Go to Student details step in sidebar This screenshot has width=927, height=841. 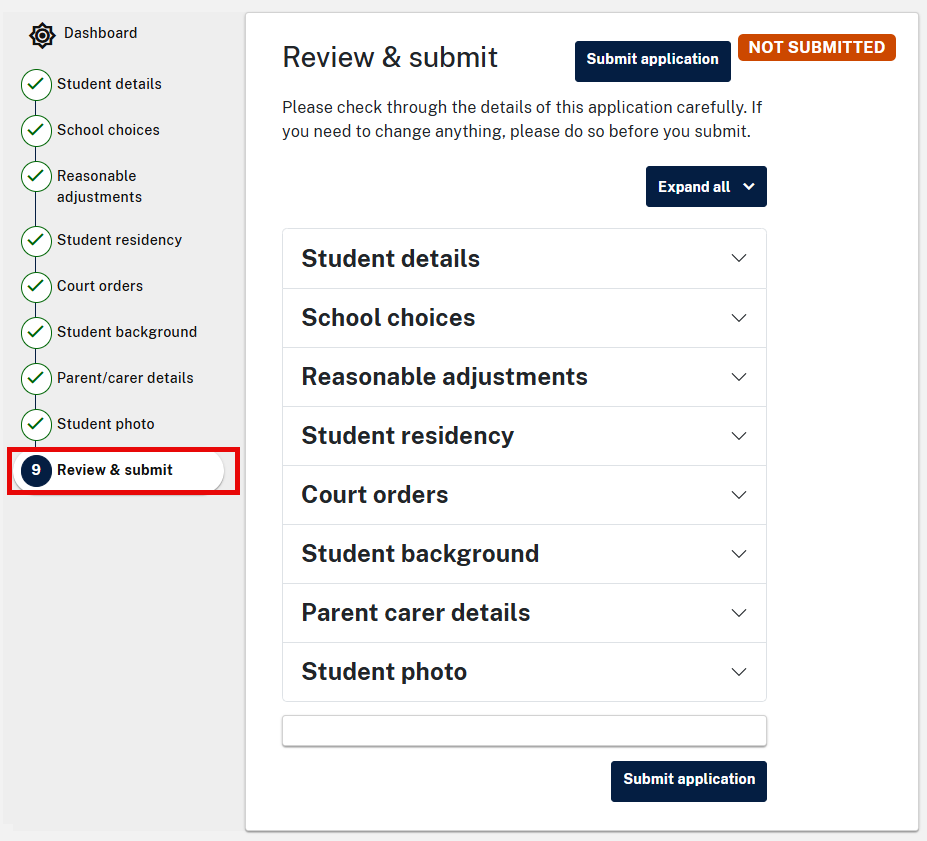point(109,84)
